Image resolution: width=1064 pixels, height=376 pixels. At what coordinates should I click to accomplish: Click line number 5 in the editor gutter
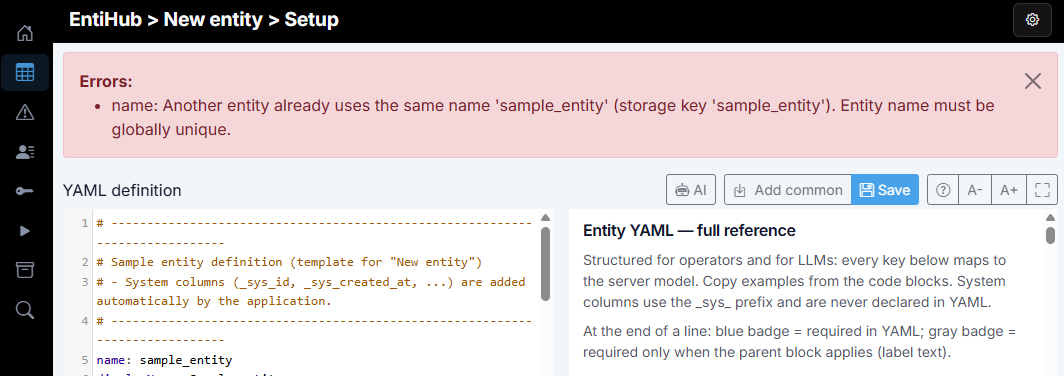tap(85, 360)
